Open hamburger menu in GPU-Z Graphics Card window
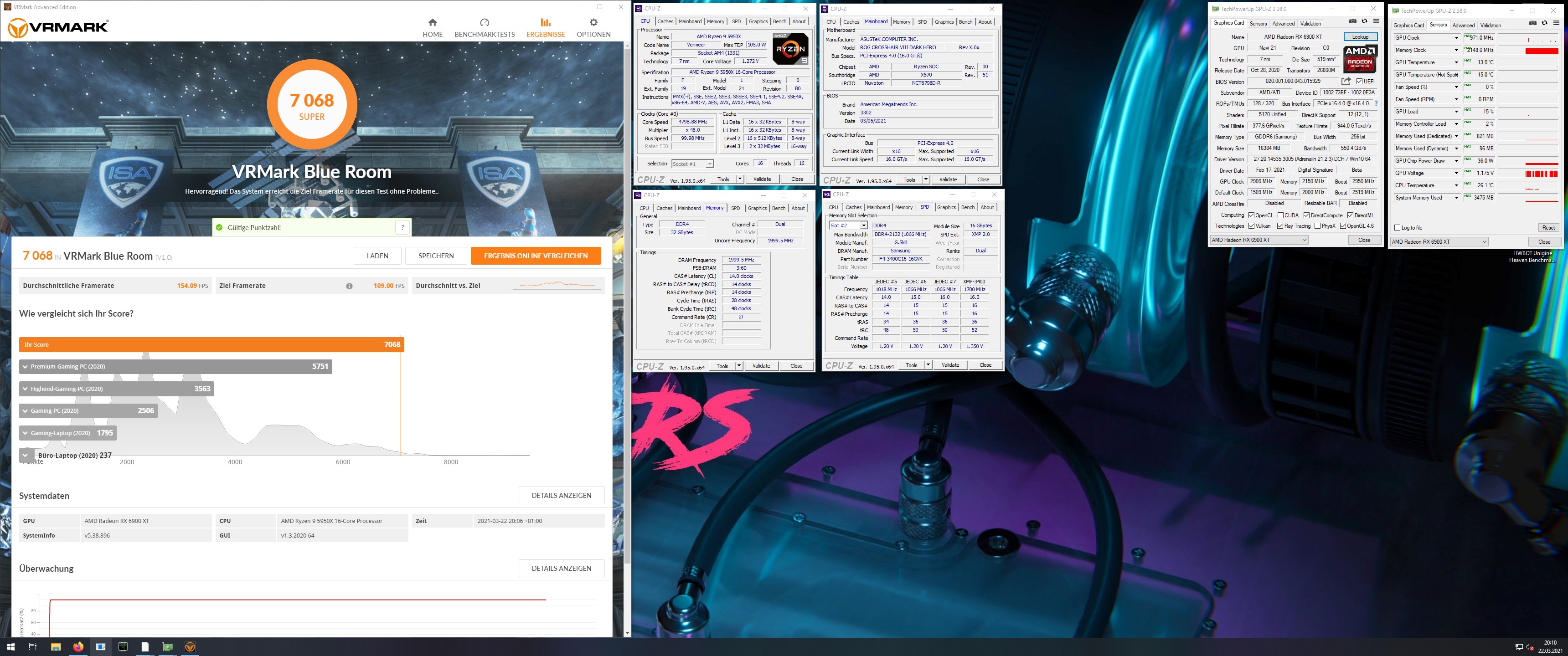Viewport: 1568px width, 656px height. coord(1376,21)
